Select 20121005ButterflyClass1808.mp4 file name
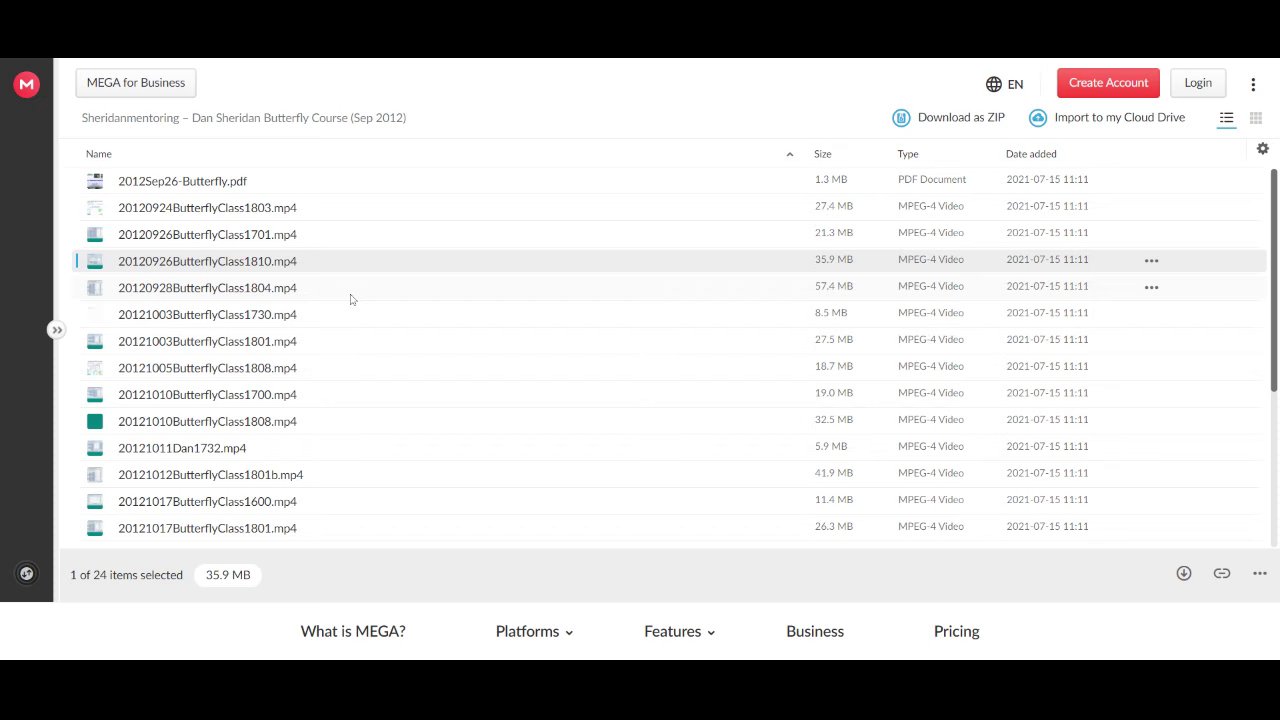 click(x=207, y=368)
